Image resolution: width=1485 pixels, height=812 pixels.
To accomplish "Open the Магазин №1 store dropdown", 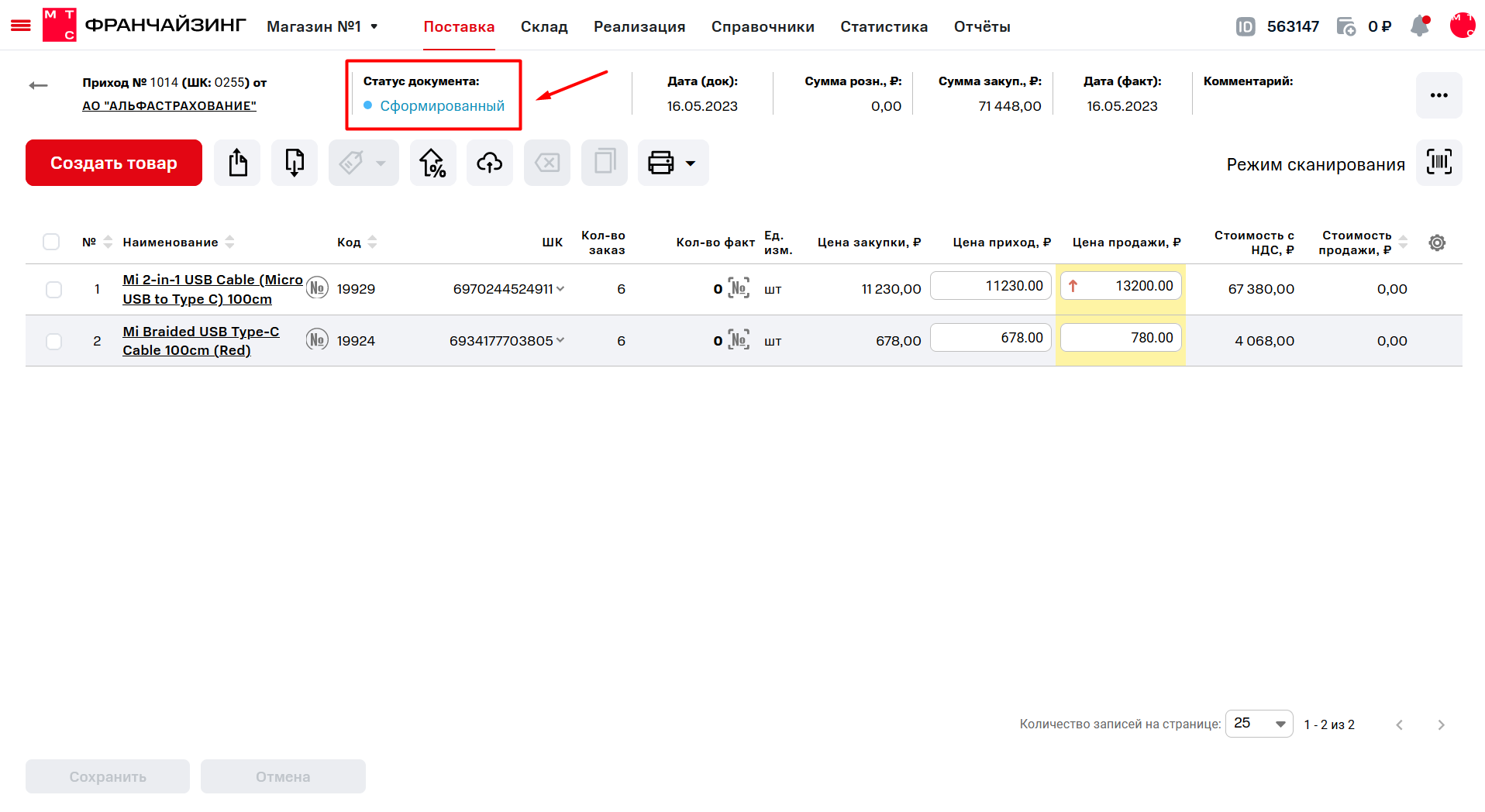I will 322,26.
